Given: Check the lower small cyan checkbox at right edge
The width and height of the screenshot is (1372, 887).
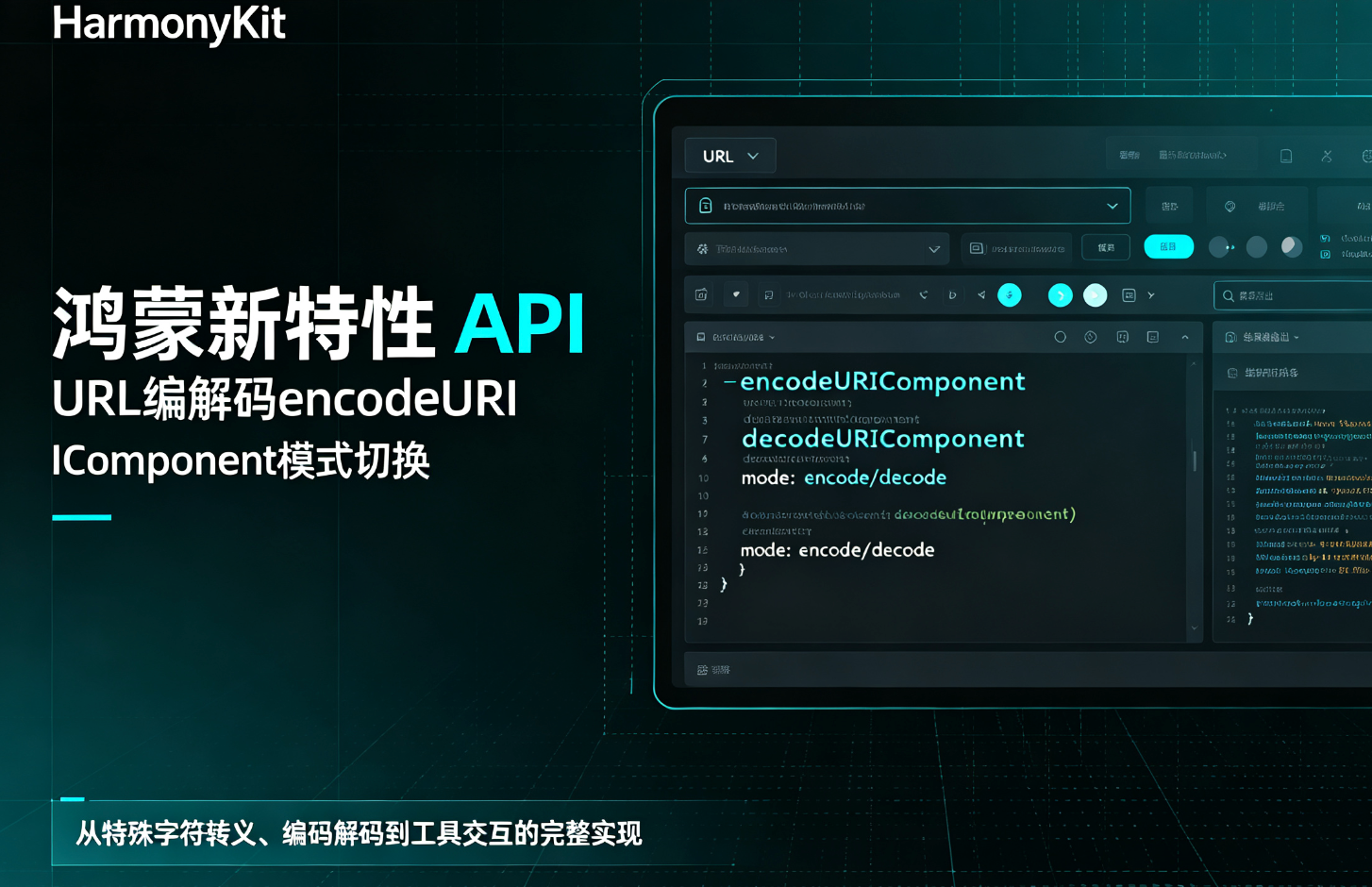Looking at the screenshot, I should coord(1326,254).
